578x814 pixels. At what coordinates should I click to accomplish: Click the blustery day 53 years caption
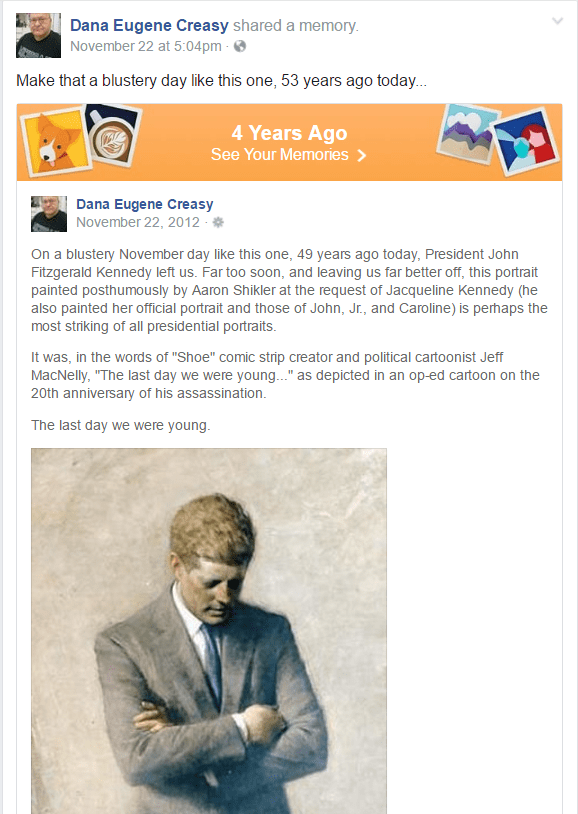pos(221,80)
